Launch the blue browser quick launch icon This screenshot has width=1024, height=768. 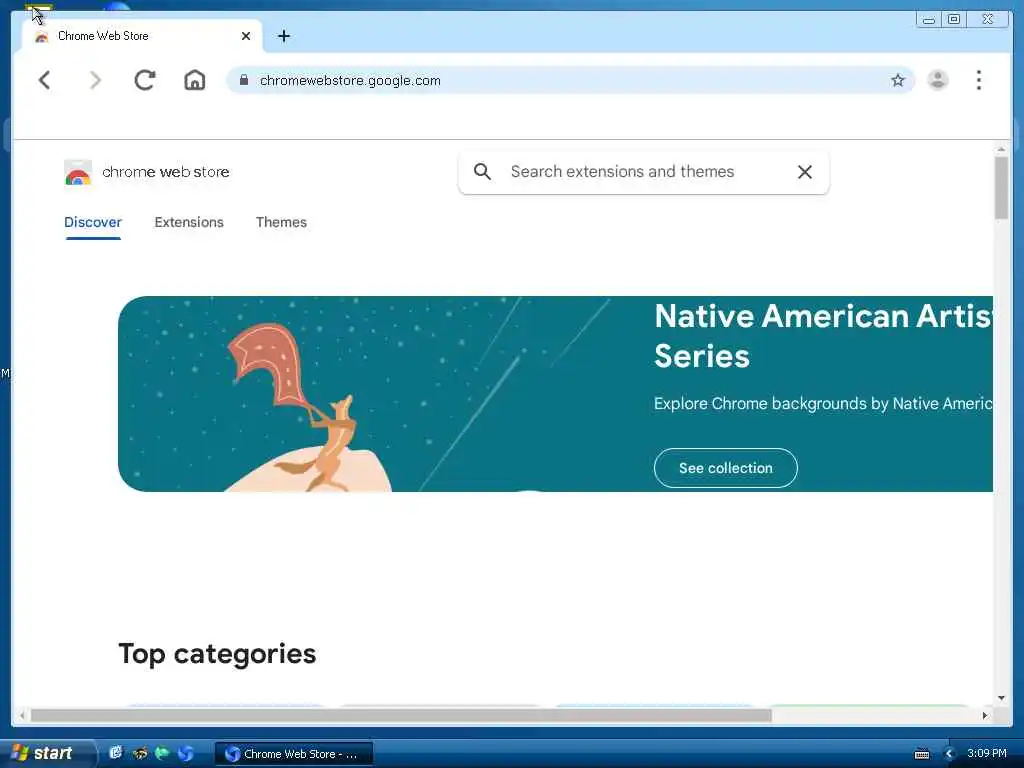point(185,753)
